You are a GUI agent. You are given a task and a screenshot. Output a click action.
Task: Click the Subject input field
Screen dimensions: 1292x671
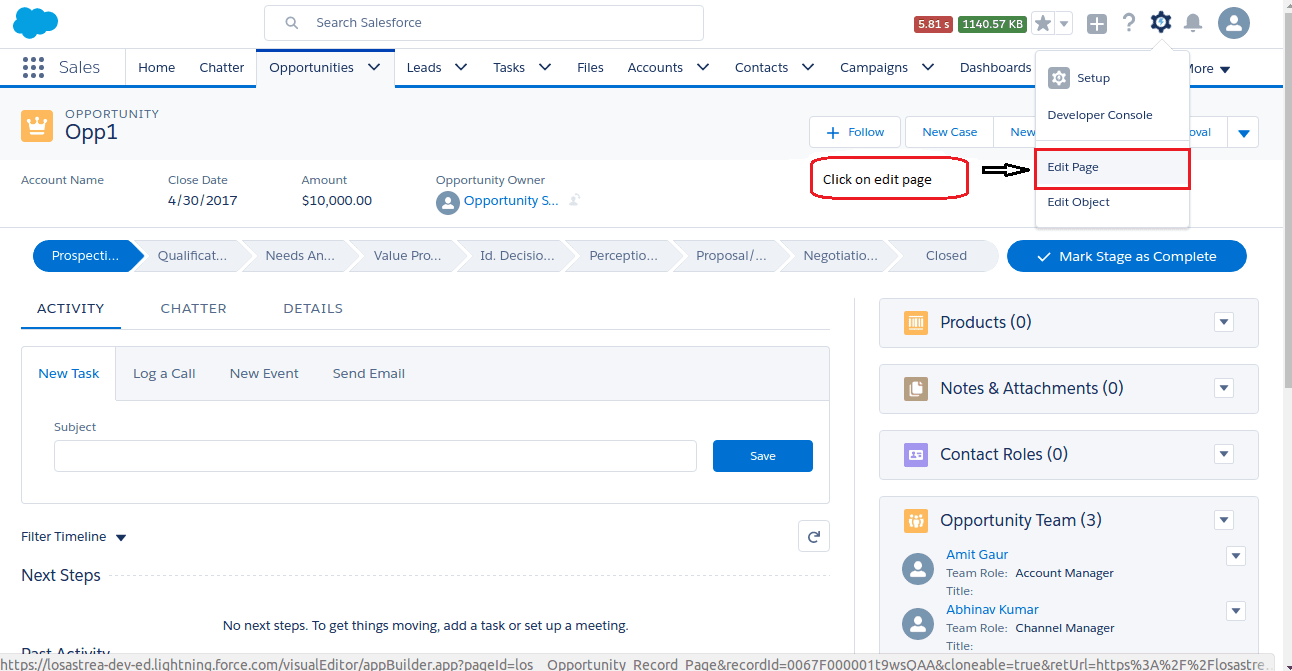pos(375,456)
